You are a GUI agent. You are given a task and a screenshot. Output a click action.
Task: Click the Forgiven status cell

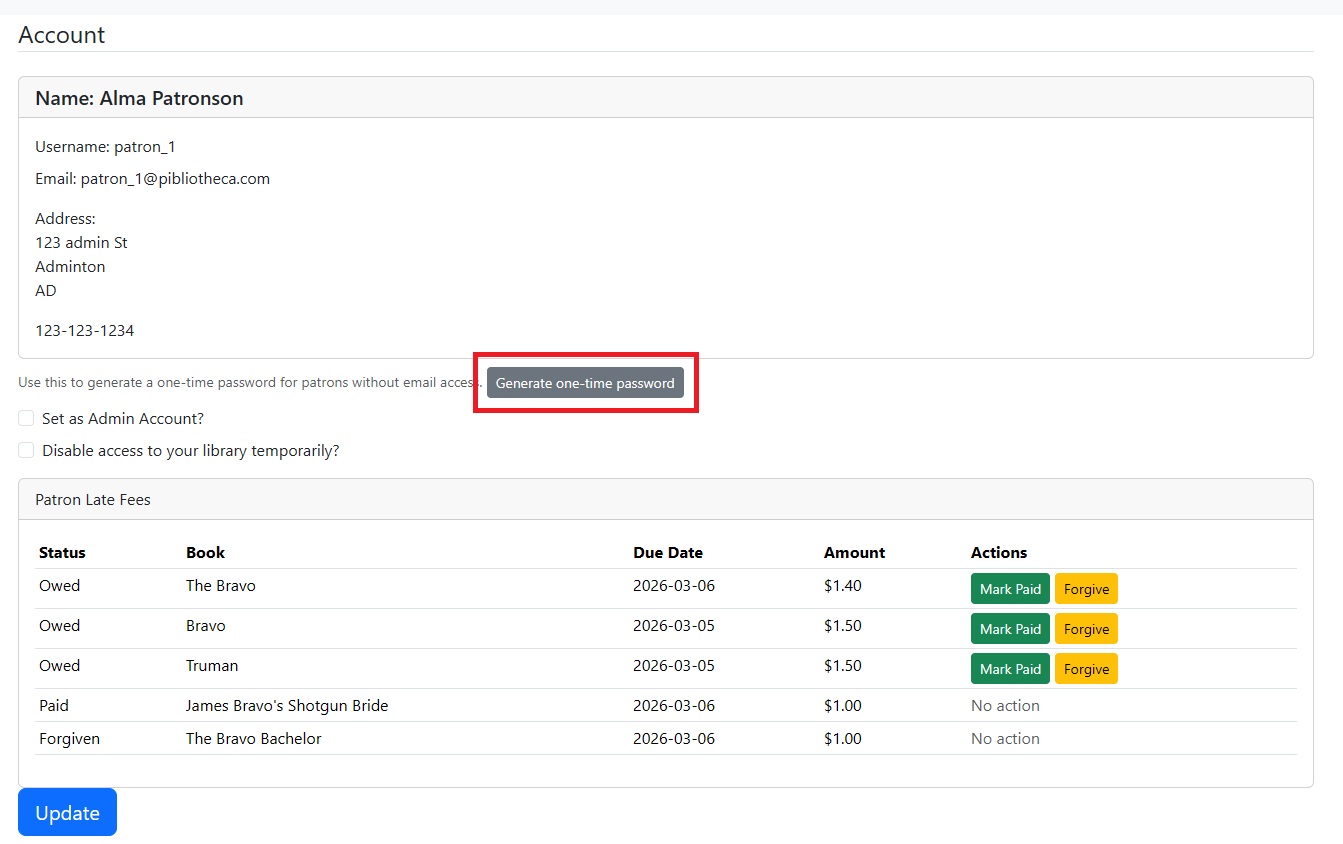(69, 738)
